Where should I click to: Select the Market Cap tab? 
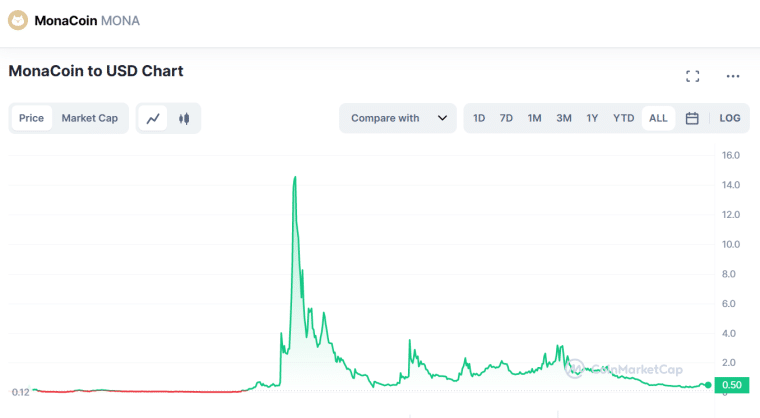[90, 118]
